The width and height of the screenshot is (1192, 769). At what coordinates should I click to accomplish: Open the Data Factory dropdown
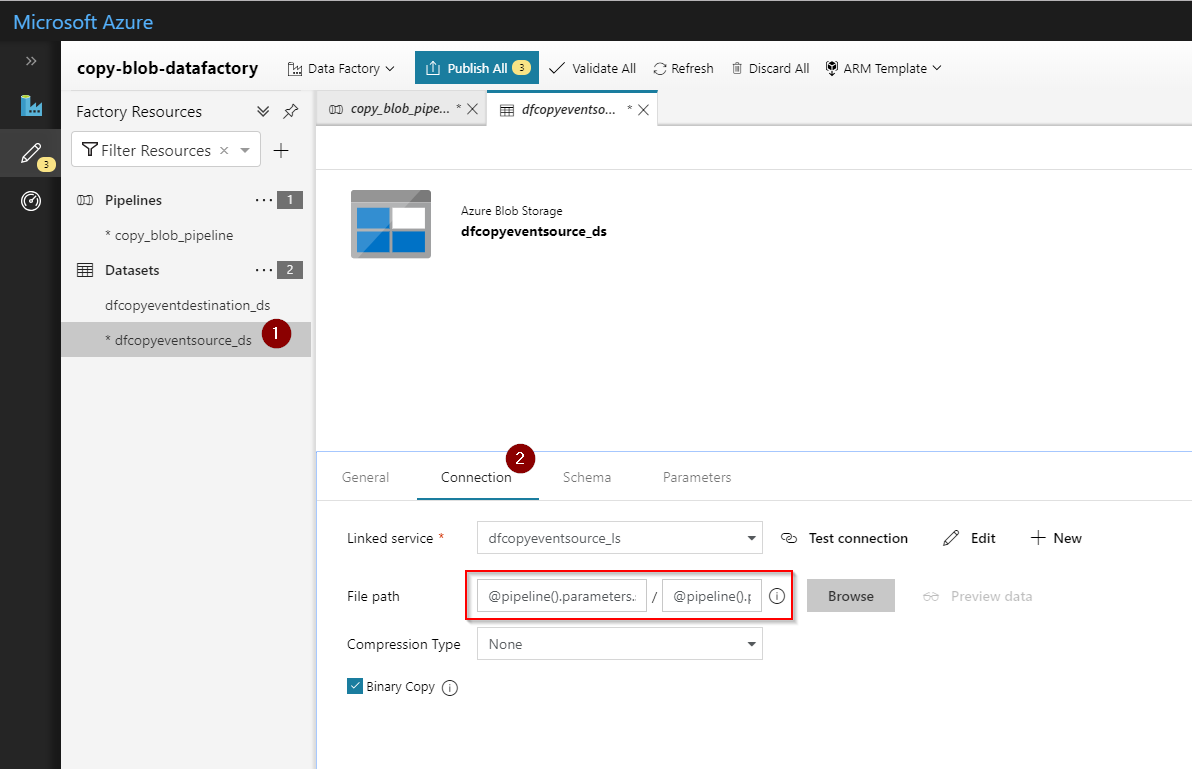[x=341, y=68]
